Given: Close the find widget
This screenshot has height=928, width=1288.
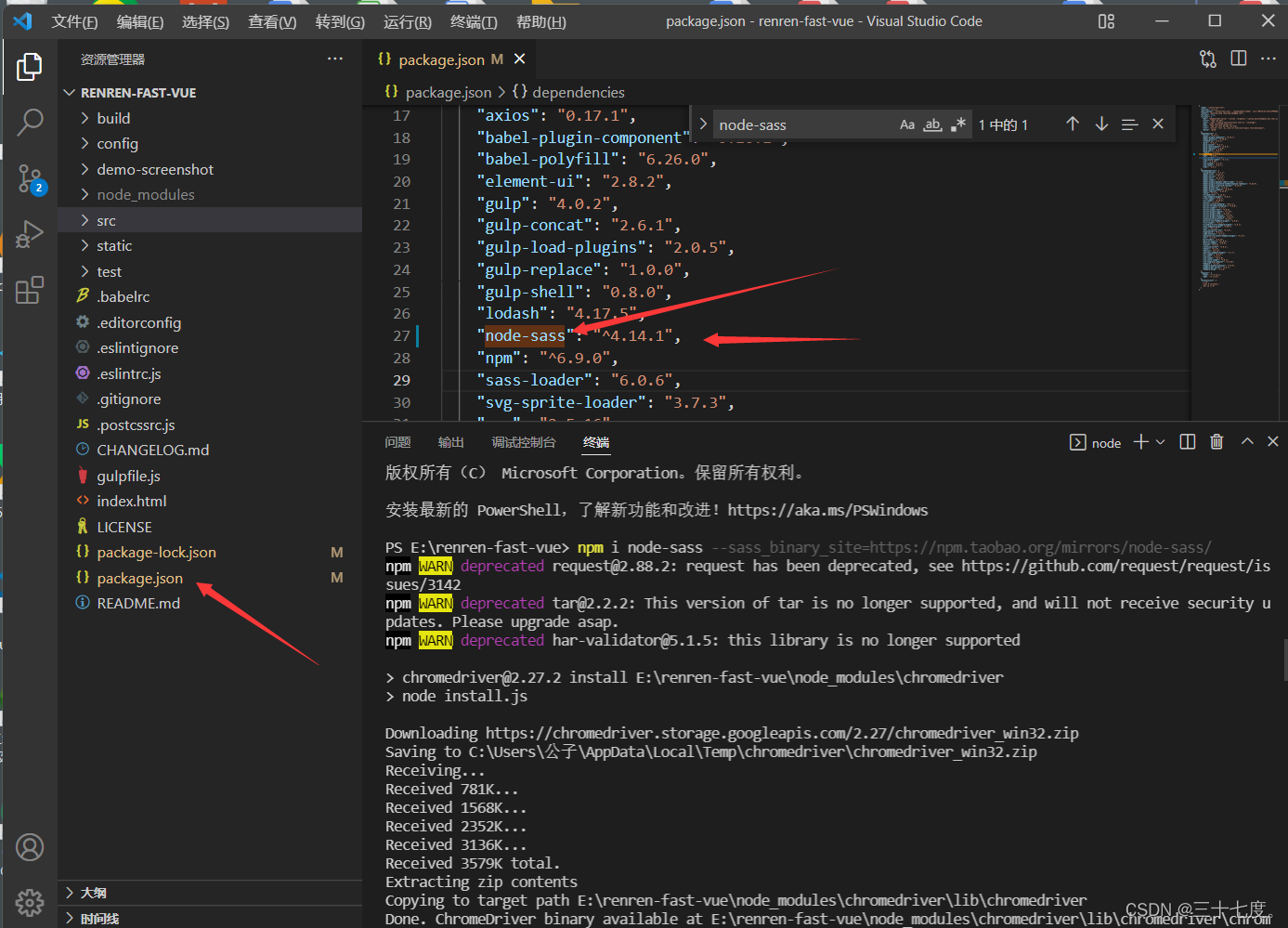Looking at the screenshot, I should pos(1158,124).
